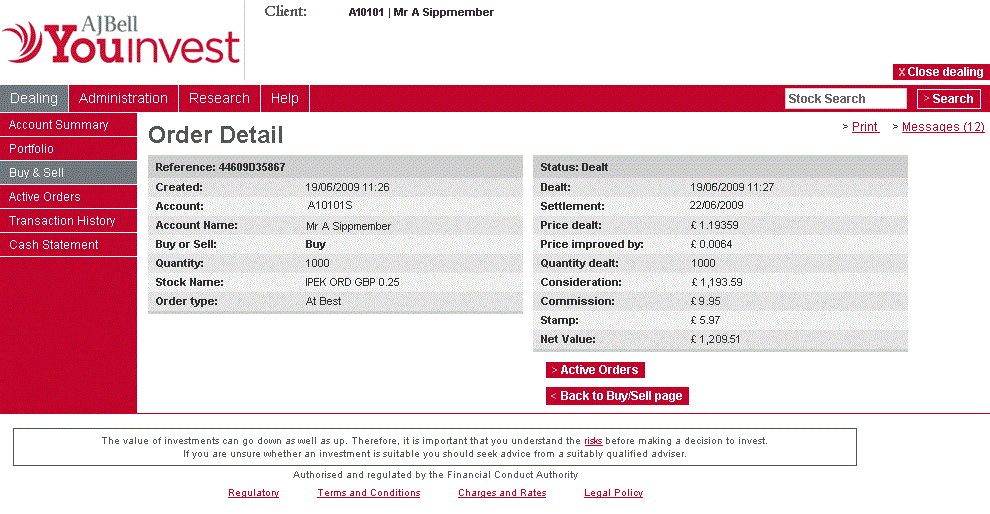Viewport: 990px width, 514px height.
Task: Open the Charges and Rates footer link
Action: click(502, 493)
